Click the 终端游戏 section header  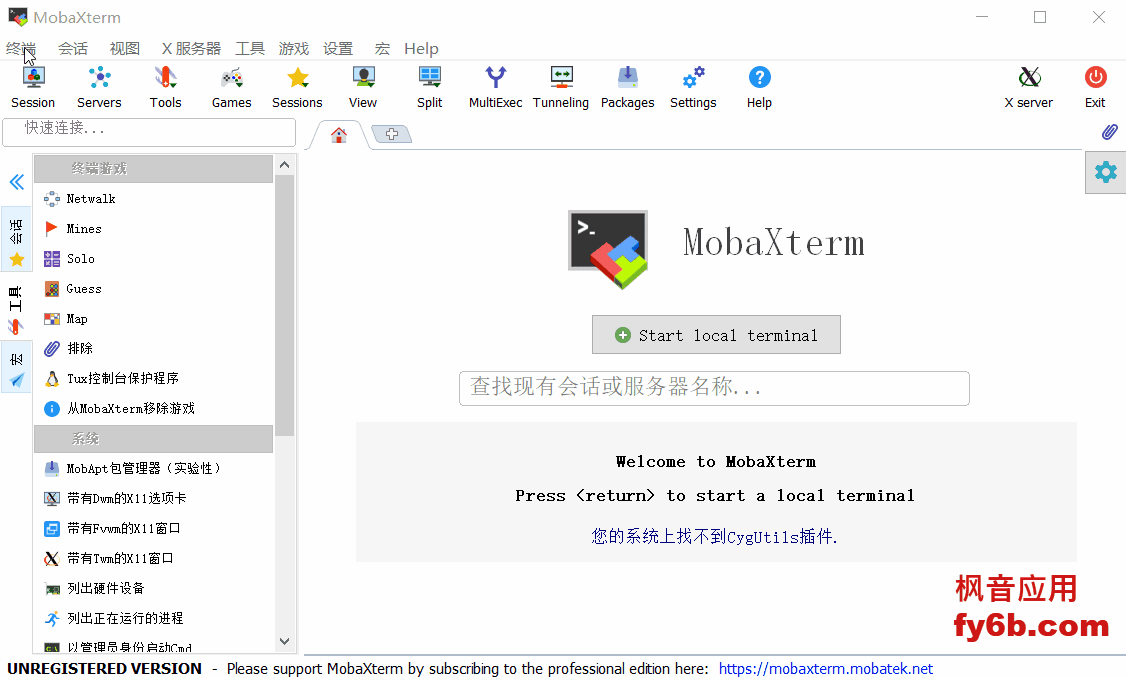click(x=154, y=169)
